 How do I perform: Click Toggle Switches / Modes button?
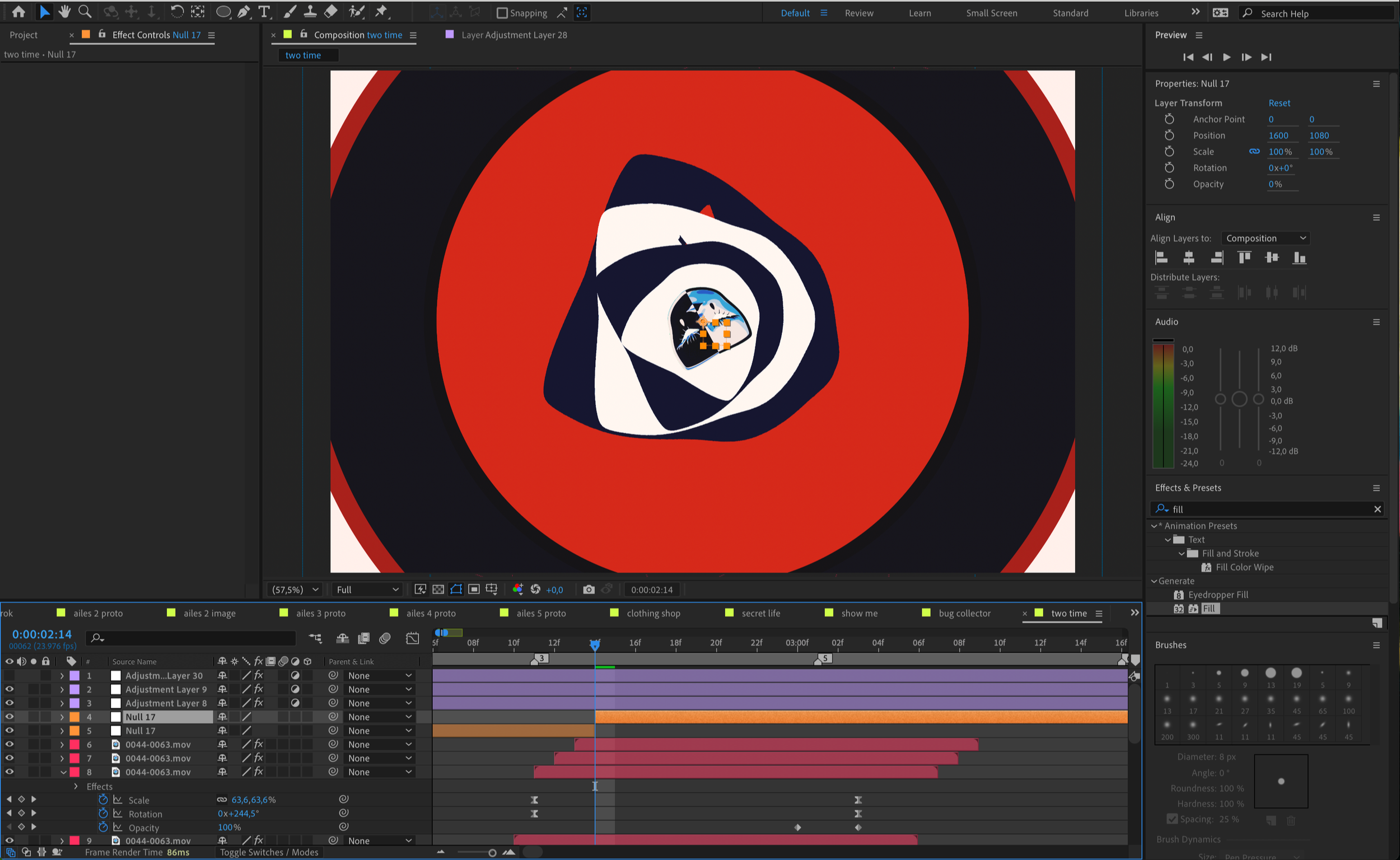point(269,852)
